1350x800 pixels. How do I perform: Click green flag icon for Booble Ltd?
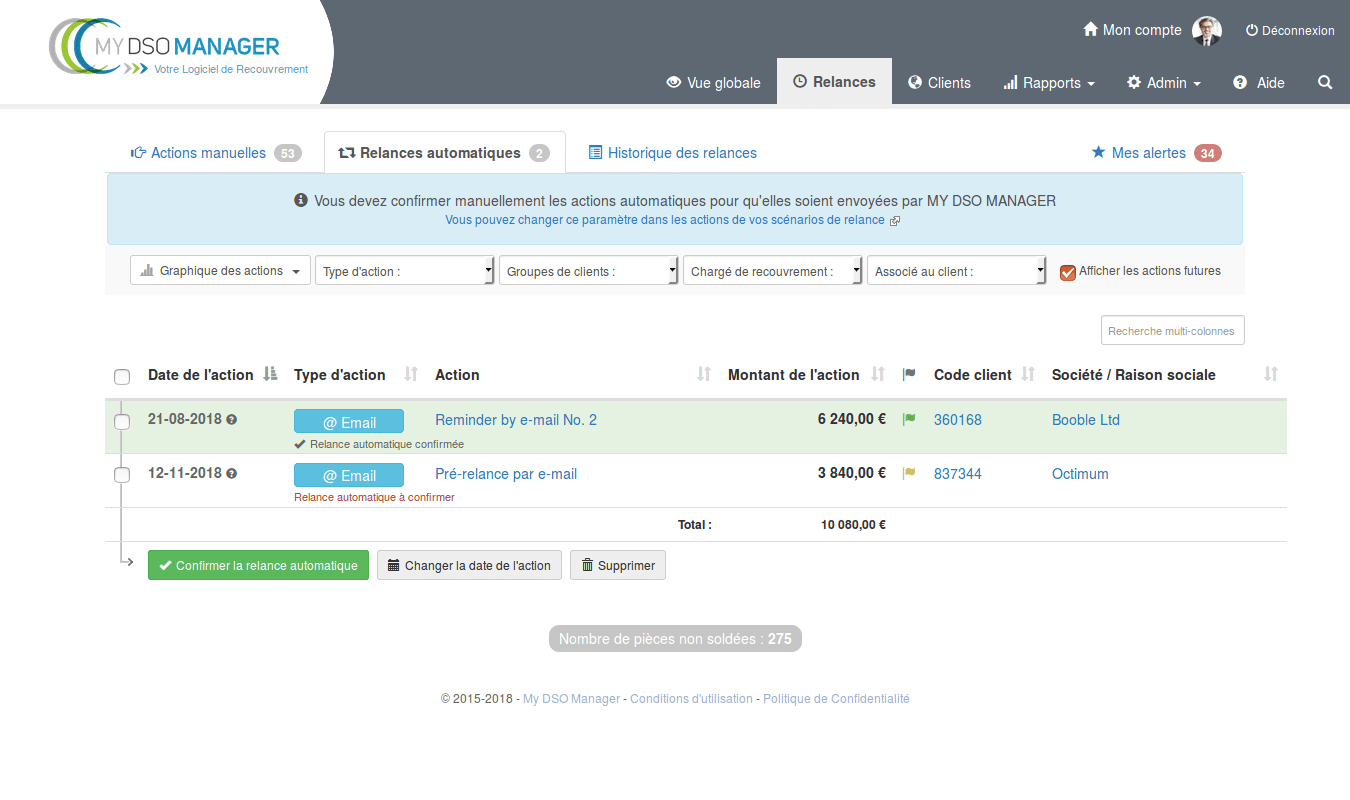click(x=909, y=420)
